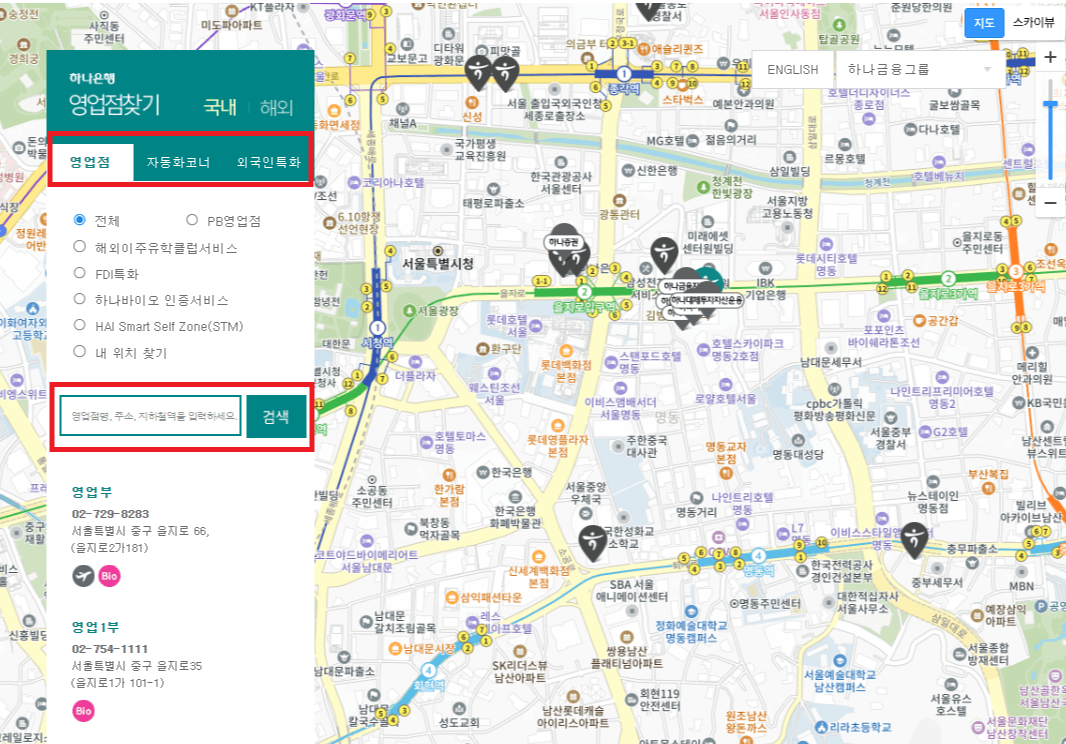Click the map zoom level slider handle
The height and width of the screenshot is (744, 1066).
[1050, 104]
